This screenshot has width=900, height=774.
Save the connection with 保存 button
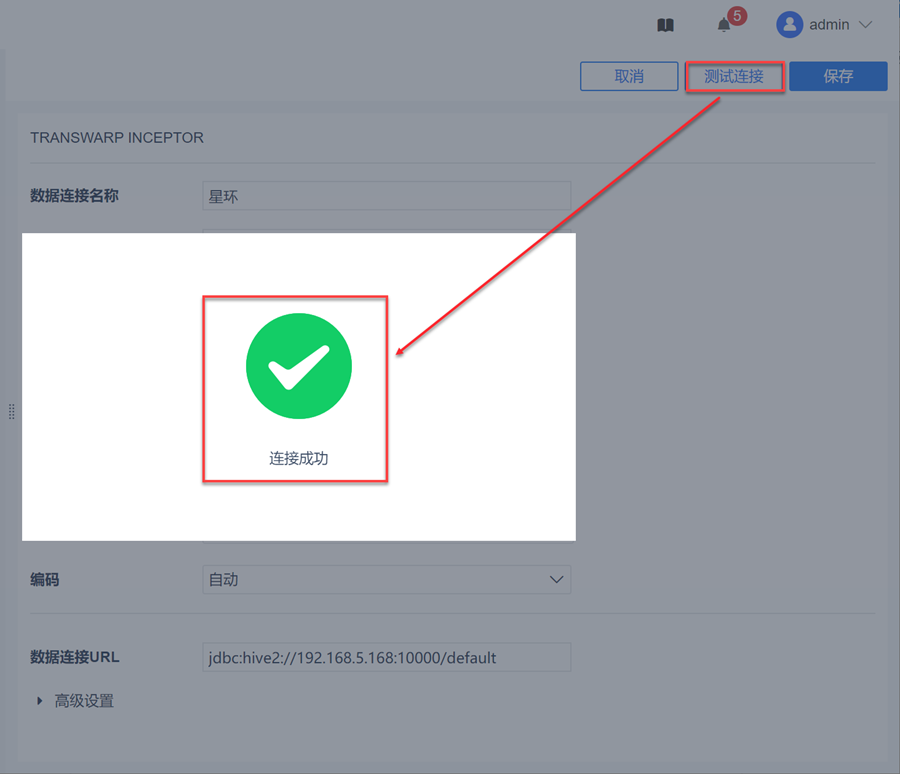(x=839, y=76)
